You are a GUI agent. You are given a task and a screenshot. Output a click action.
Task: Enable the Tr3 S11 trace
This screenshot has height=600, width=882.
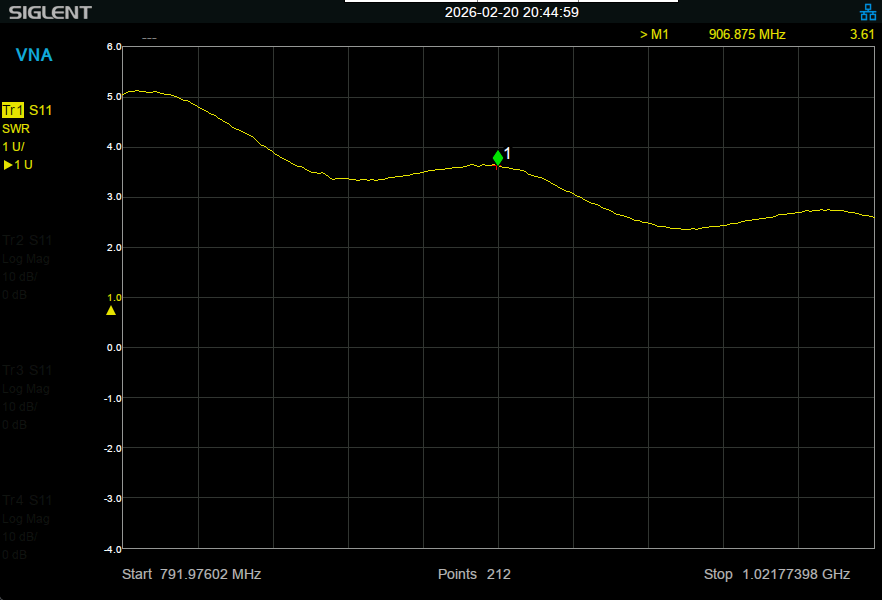tap(27, 370)
